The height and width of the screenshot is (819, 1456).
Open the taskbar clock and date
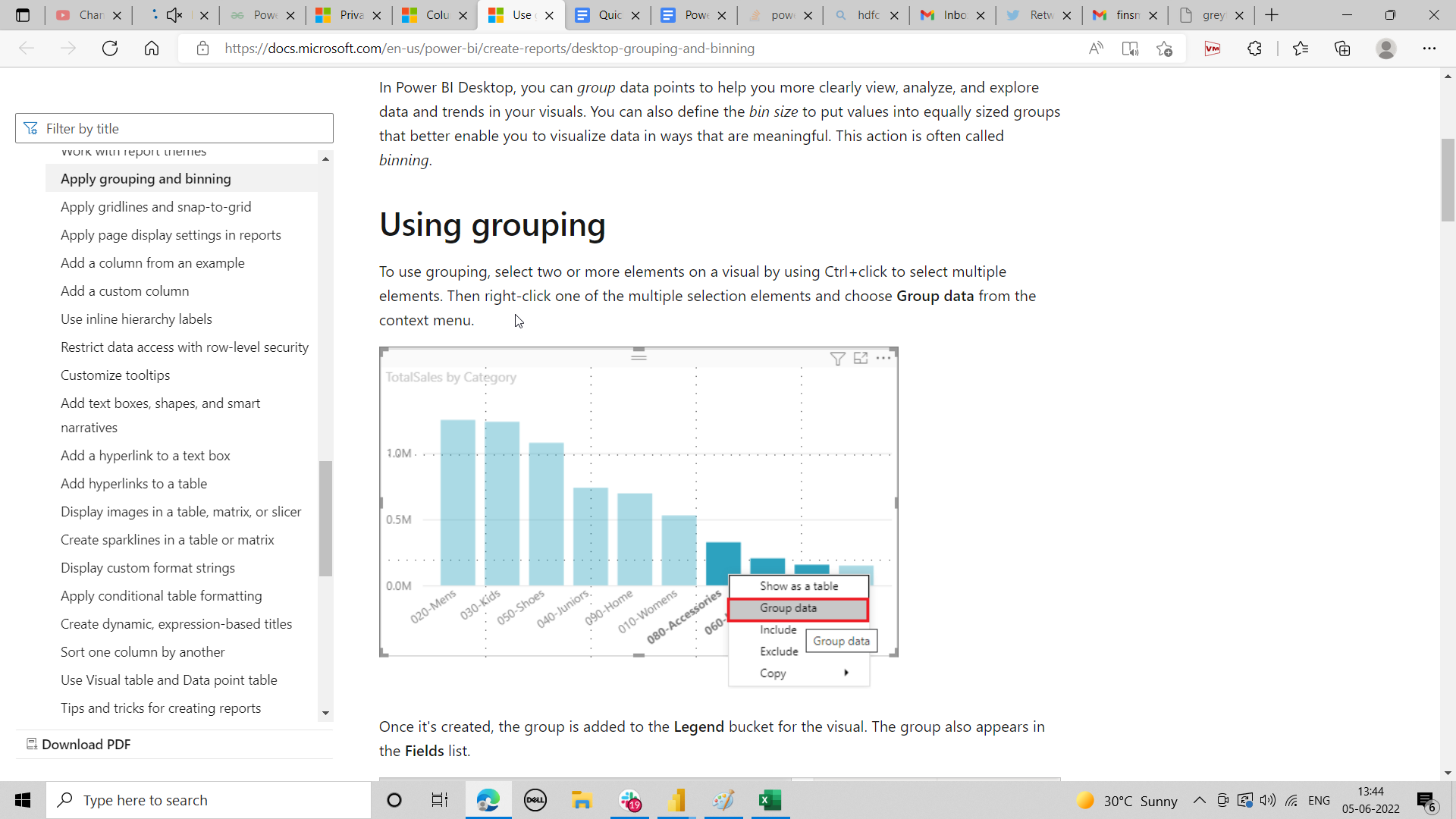(x=1371, y=800)
